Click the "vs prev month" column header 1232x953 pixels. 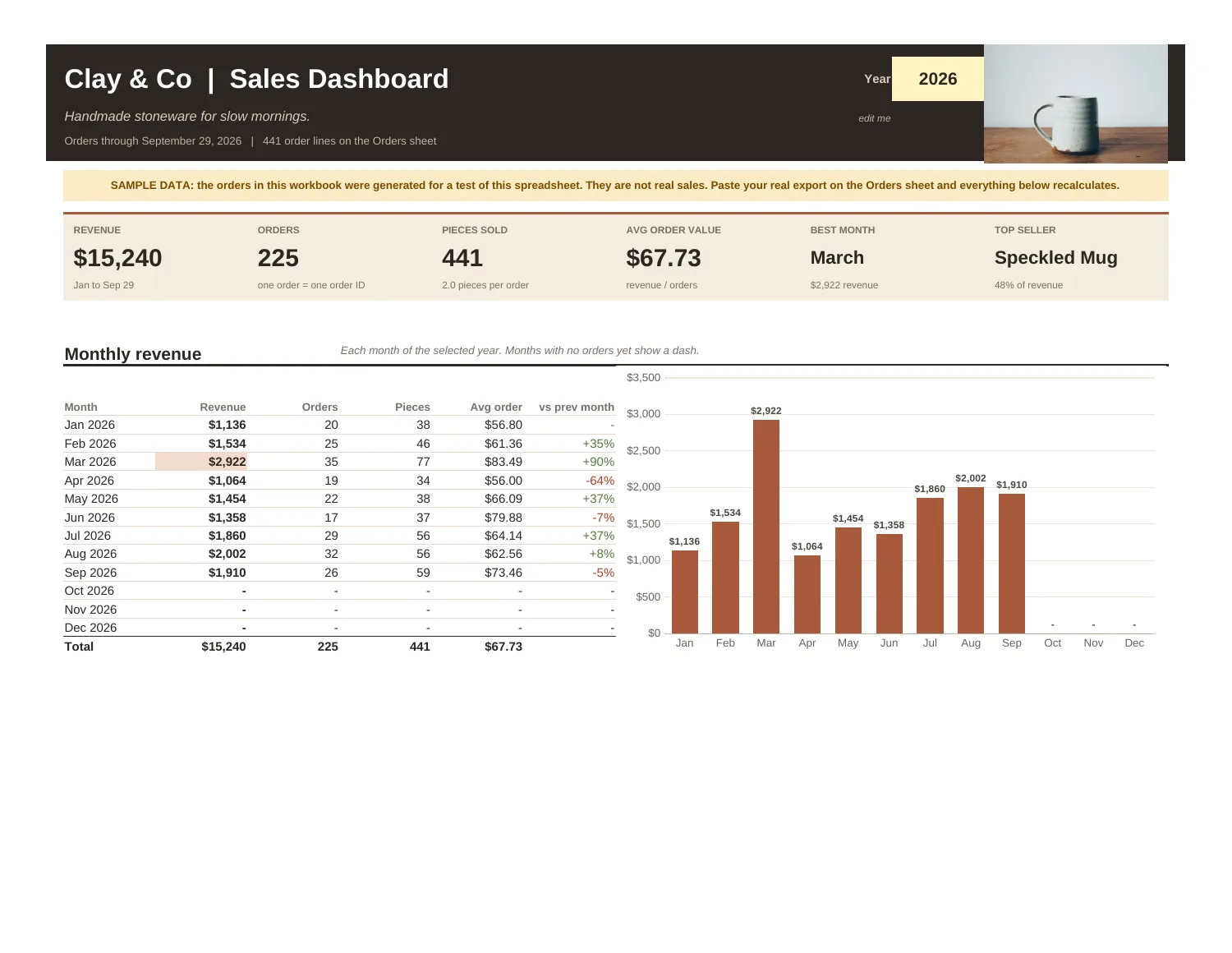coord(577,407)
